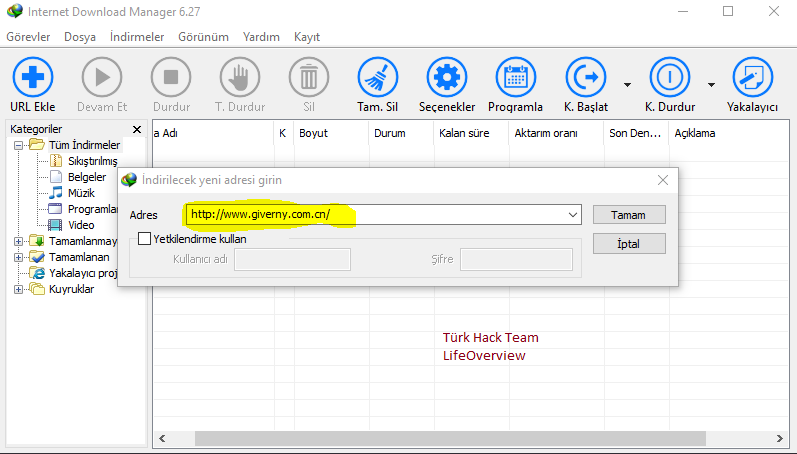
Task: Expand the Tamamlanmayan tree node
Action: coord(18,241)
